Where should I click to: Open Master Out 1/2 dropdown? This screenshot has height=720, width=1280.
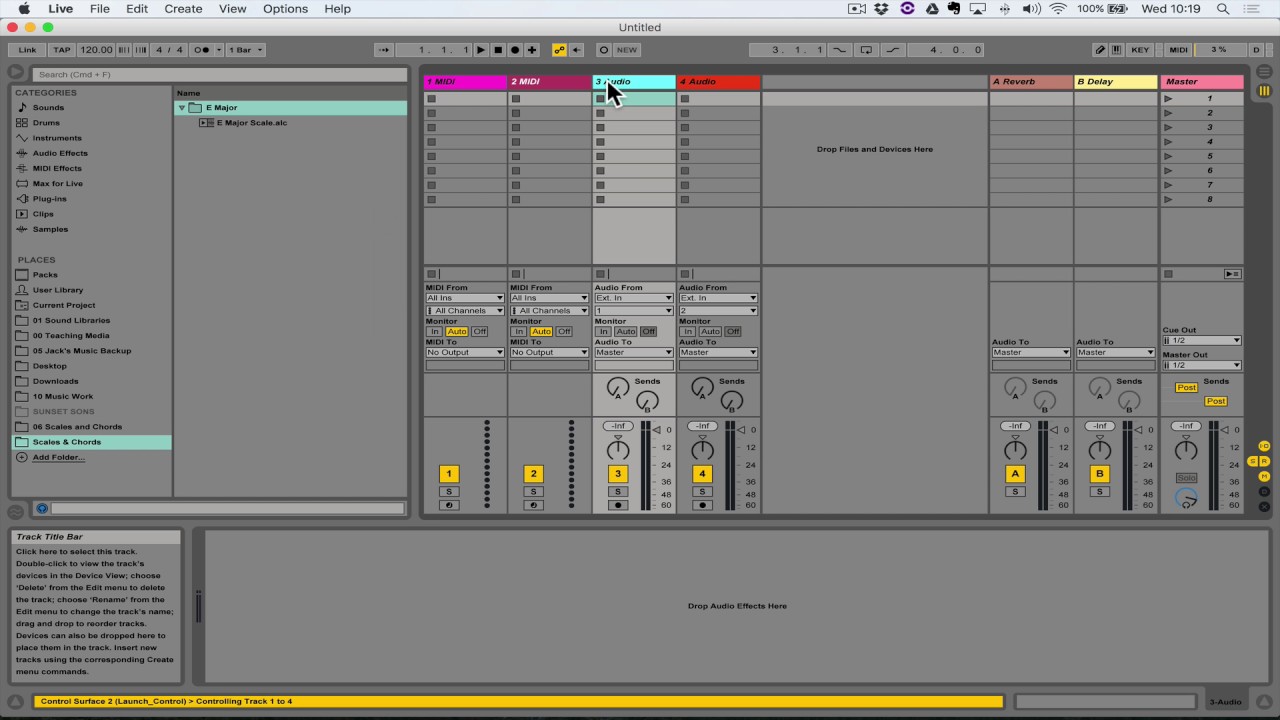1202,365
